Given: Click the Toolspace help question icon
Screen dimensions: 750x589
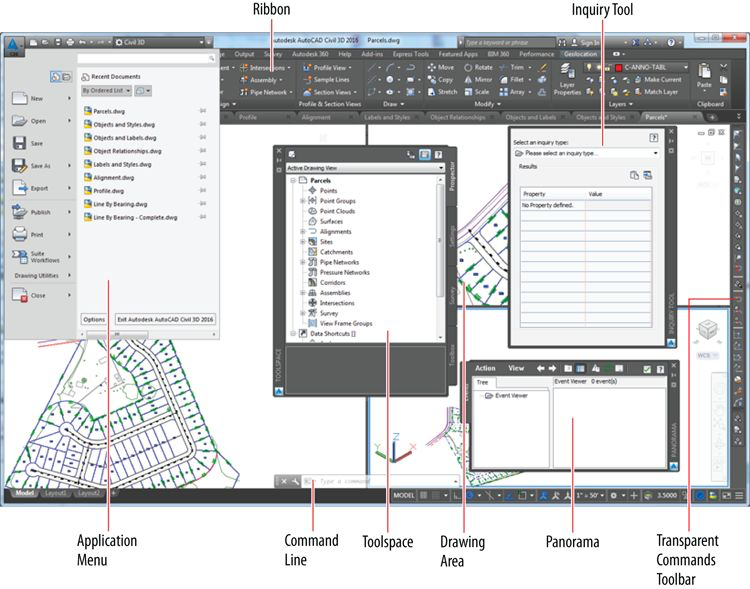Looking at the screenshot, I should pos(438,155).
